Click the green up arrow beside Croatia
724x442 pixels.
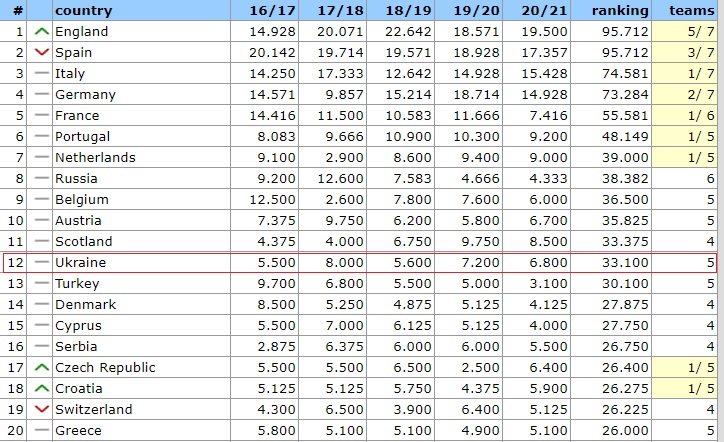(41, 389)
